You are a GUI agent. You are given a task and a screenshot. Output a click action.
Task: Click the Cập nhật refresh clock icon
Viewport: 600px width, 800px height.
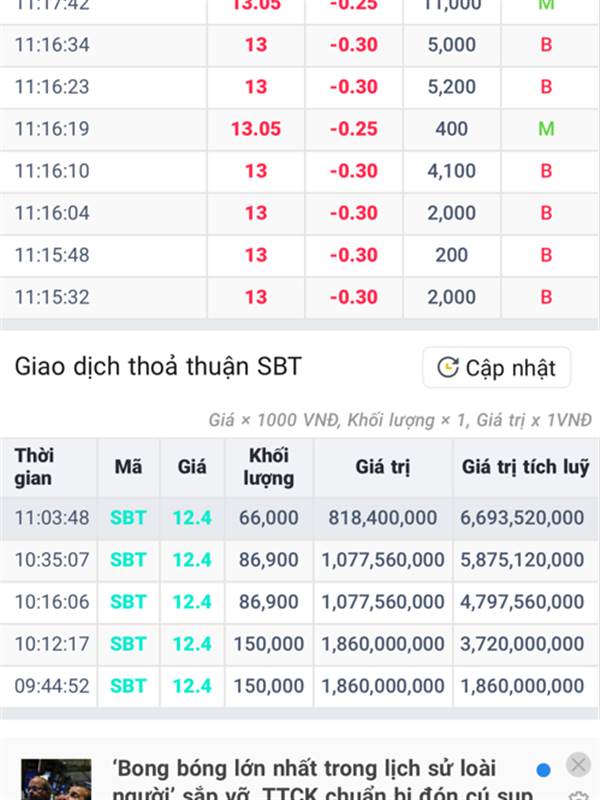[448, 367]
